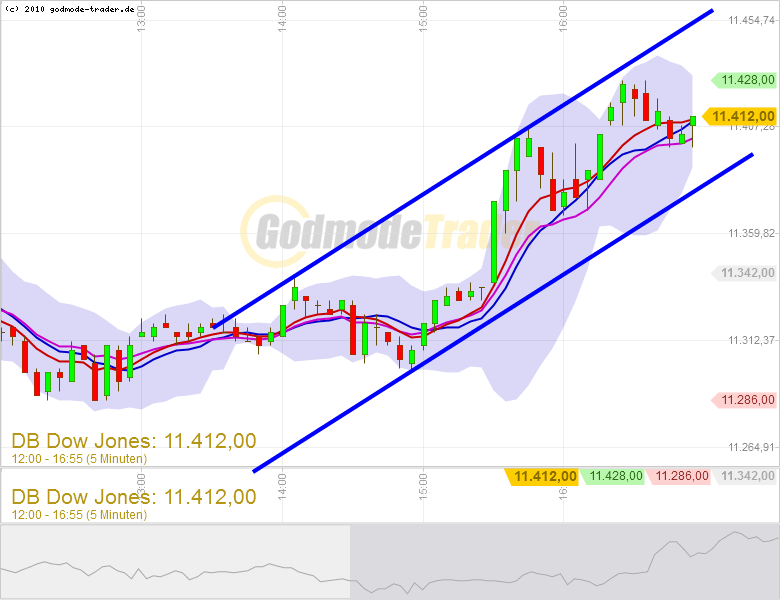
Task: Click the 11.359,82 axis value
Action: pyautogui.click(x=751, y=233)
